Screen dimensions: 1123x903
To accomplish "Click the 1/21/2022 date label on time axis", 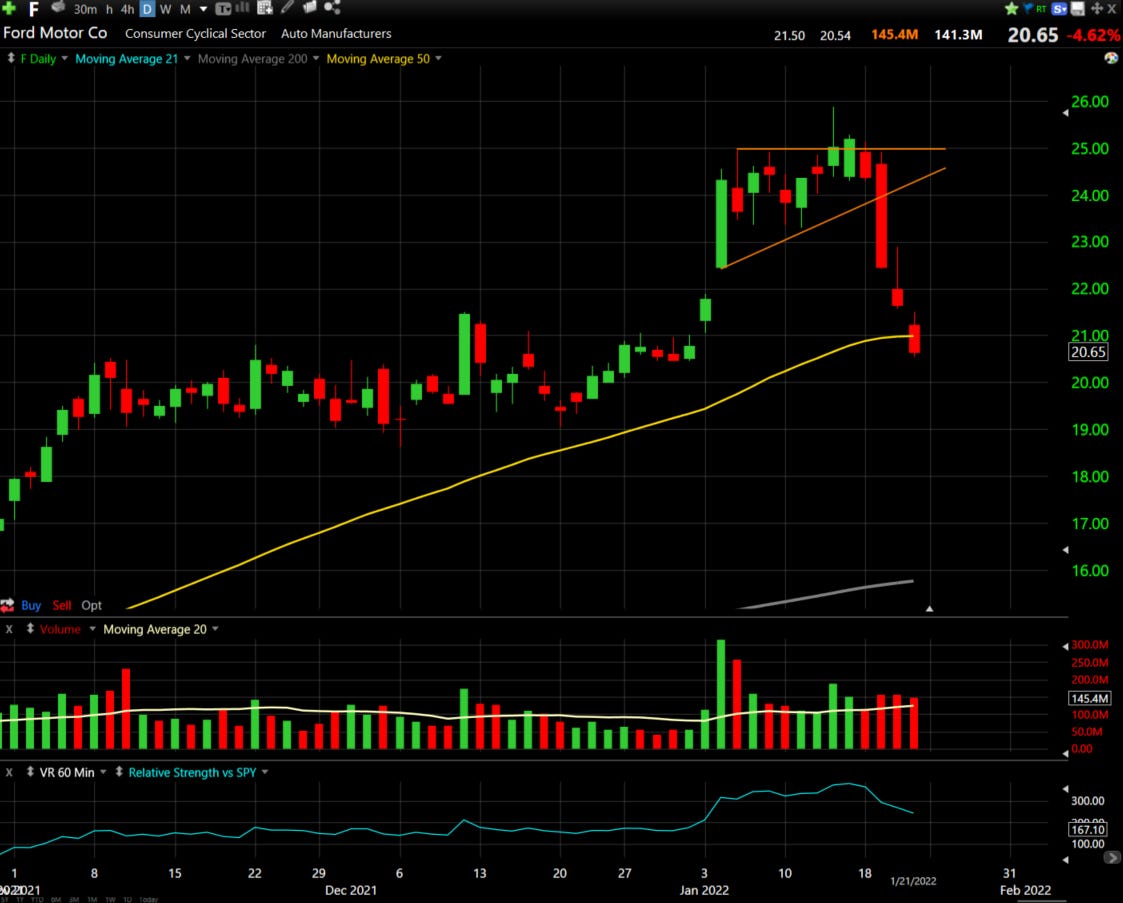I will (913, 881).
